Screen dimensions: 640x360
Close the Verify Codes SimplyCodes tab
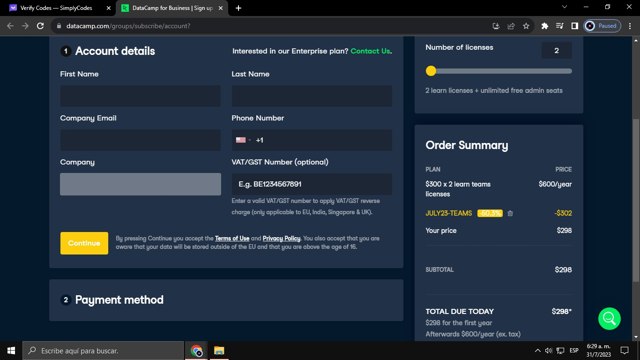109,8
